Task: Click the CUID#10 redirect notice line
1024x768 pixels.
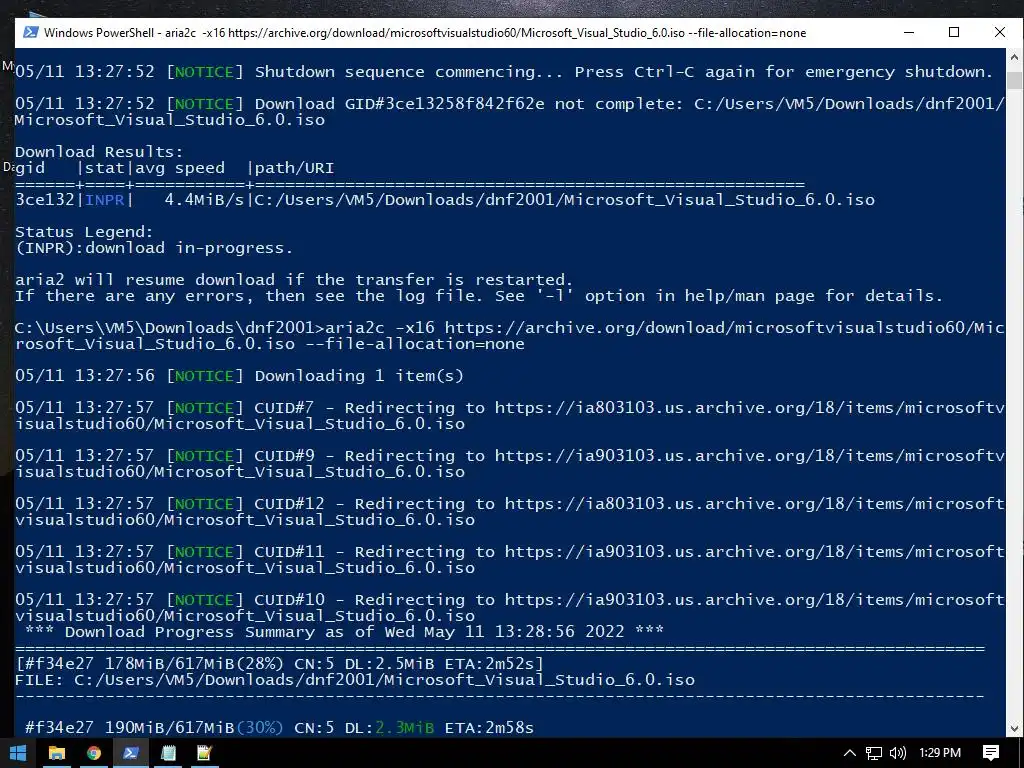Action: pyautogui.click(x=509, y=608)
